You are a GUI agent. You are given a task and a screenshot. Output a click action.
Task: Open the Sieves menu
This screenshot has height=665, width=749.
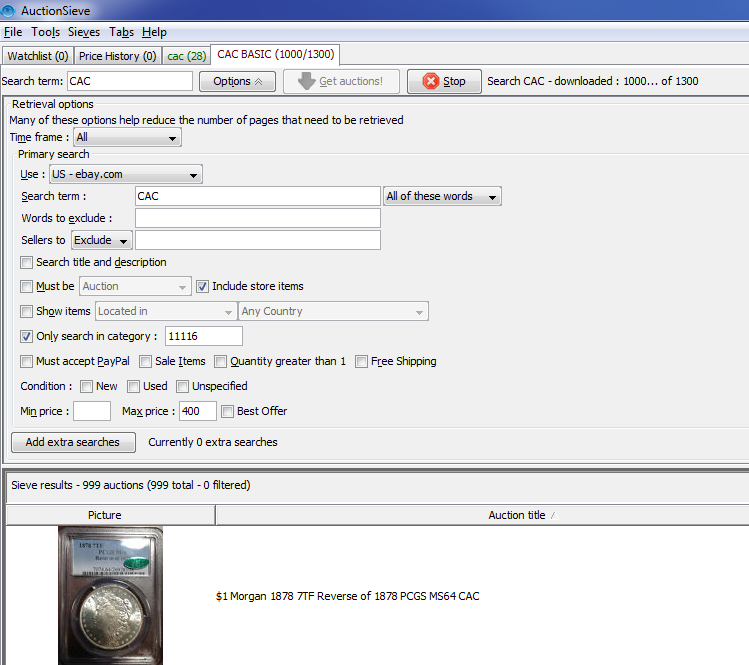click(84, 32)
